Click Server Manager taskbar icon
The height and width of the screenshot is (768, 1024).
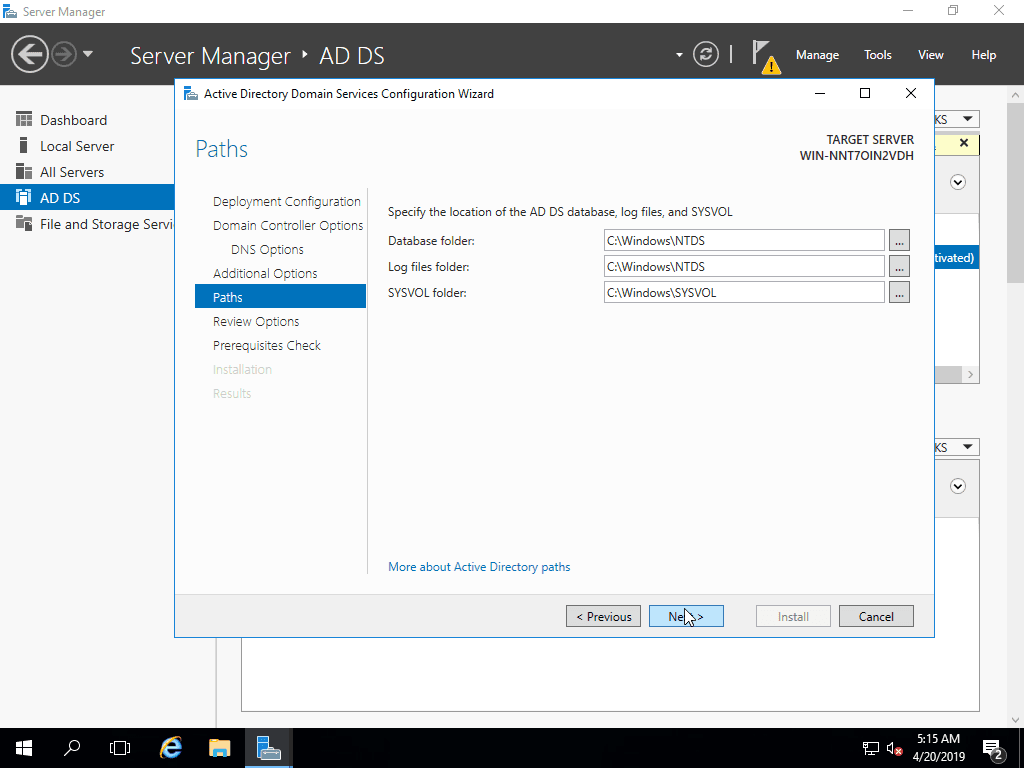[268, 748]
